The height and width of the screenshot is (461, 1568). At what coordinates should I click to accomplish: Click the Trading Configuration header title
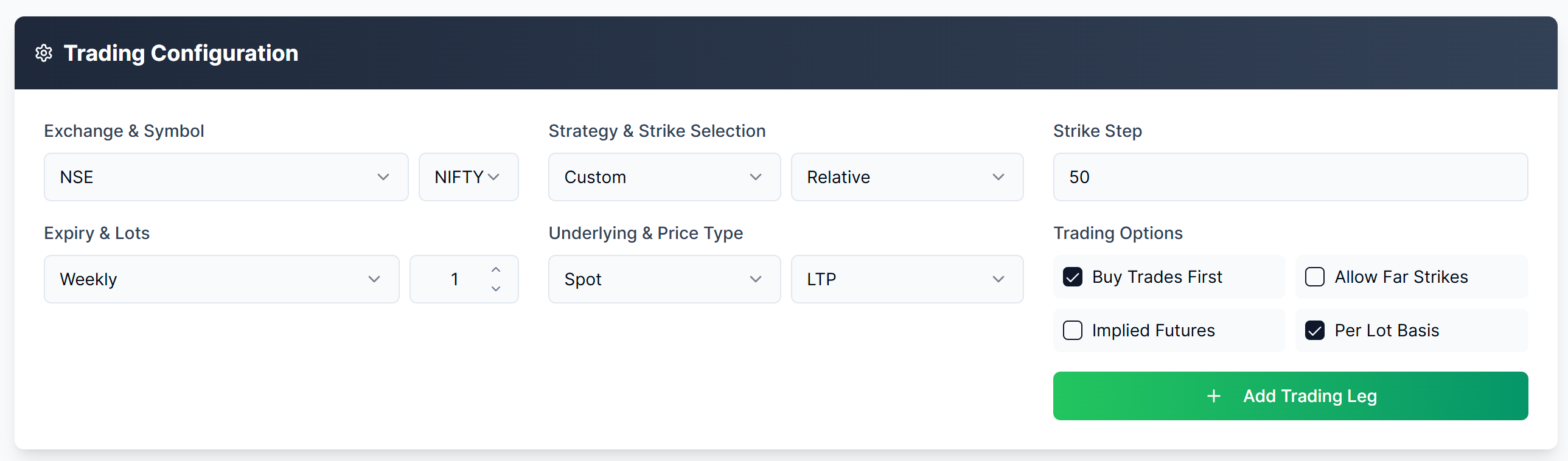click(x=181, y=53)
